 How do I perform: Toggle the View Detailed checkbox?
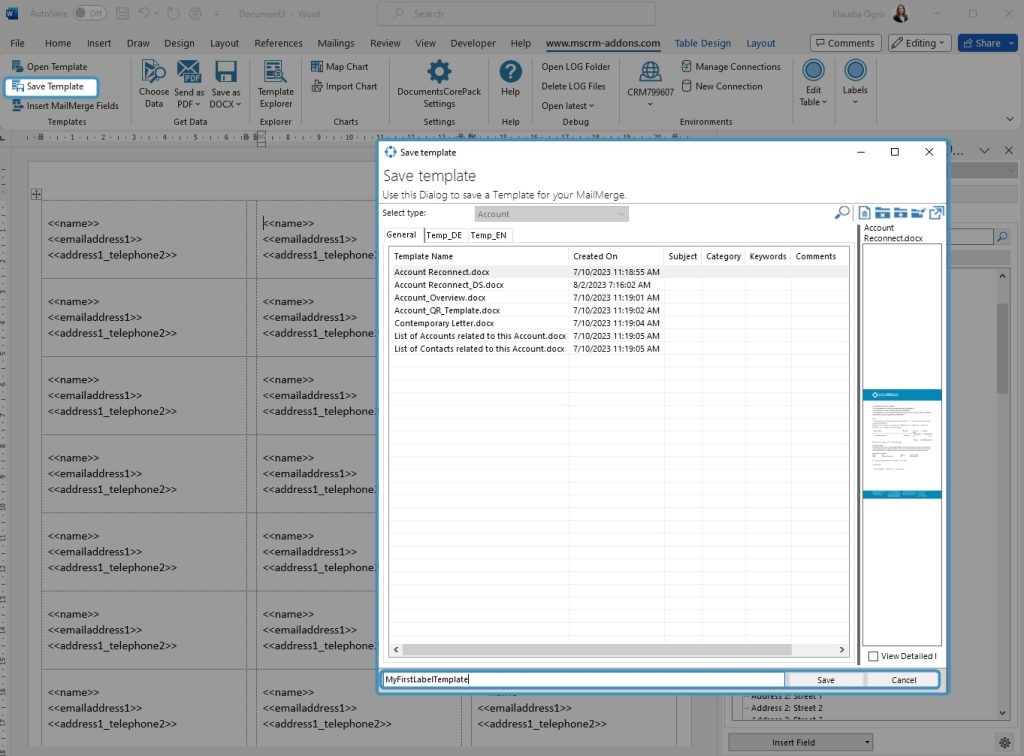873,656
